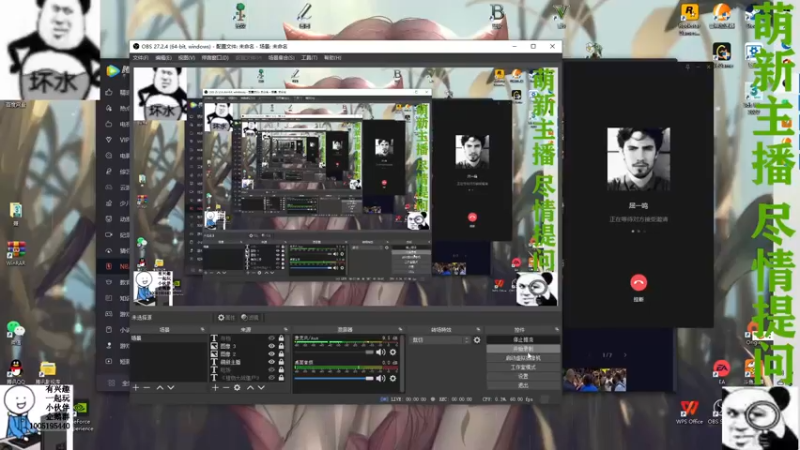Open 桌面音频 audio settings gear

(393, 379)
